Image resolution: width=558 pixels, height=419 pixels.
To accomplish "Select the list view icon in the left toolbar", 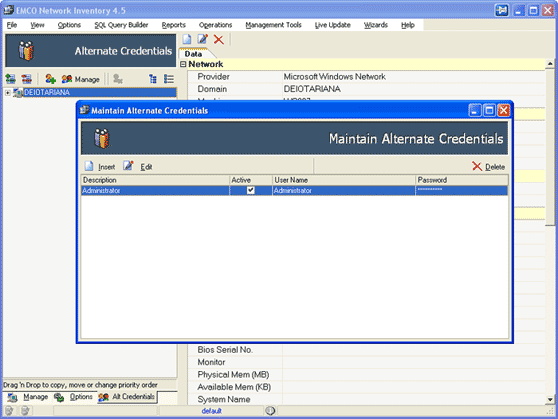I will (169, 79).
